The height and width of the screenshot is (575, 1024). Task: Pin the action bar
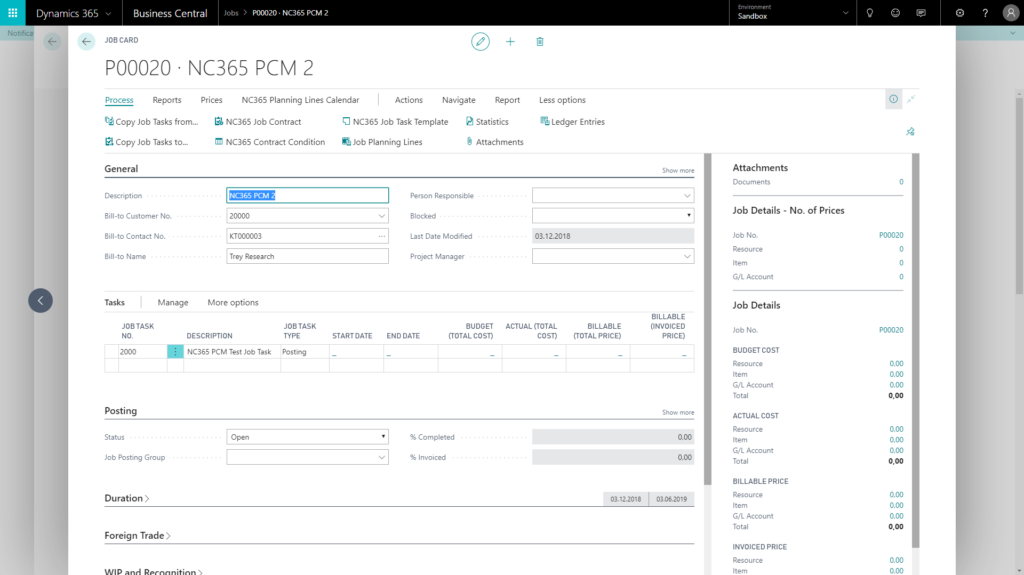pos(910,132)
